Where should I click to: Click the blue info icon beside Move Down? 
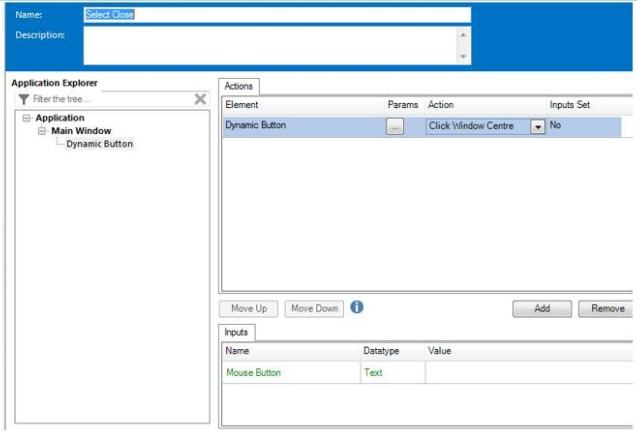(357, 308)
